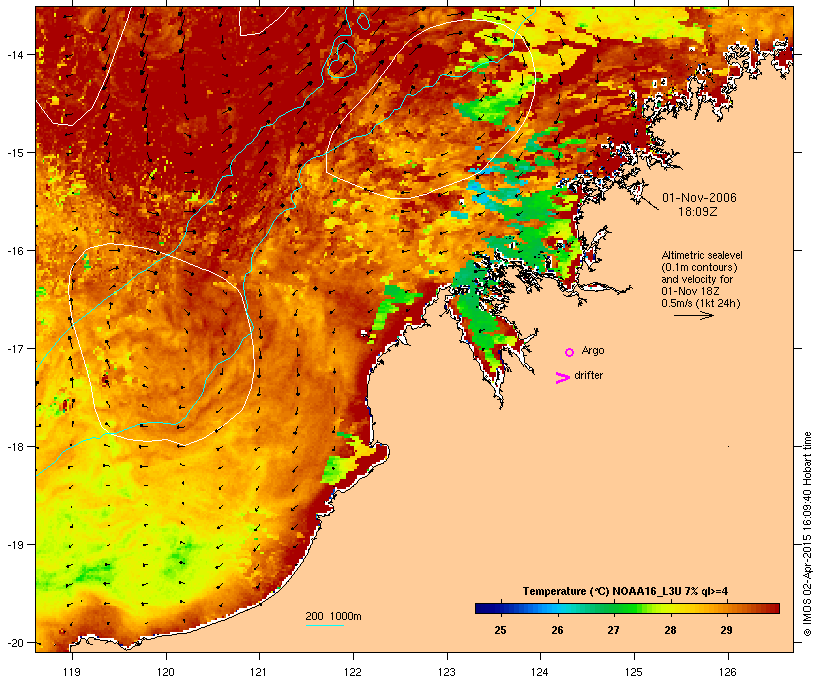
Task: Click longitude axis label 124
Action: pos(540,672)
